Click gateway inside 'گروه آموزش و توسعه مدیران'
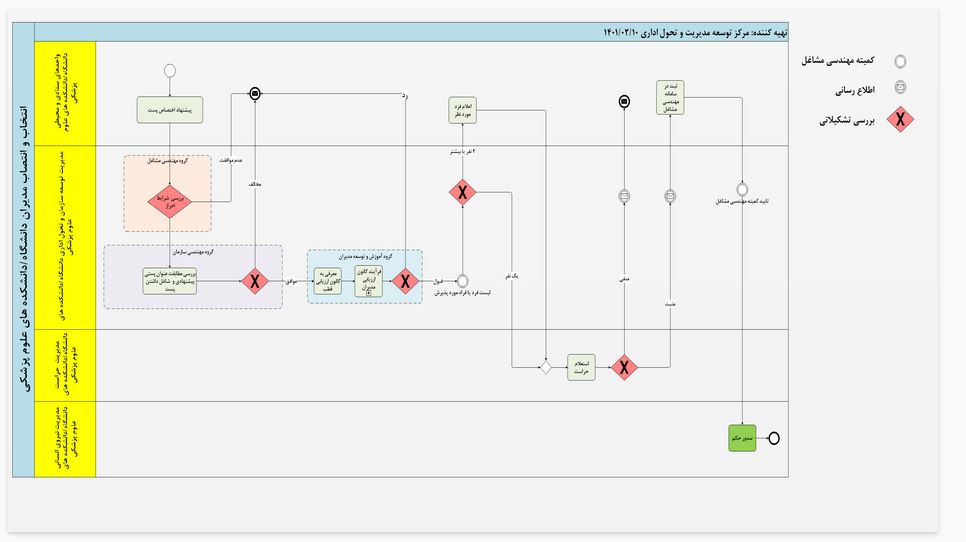The image size is (966, 542). [405, 282]
